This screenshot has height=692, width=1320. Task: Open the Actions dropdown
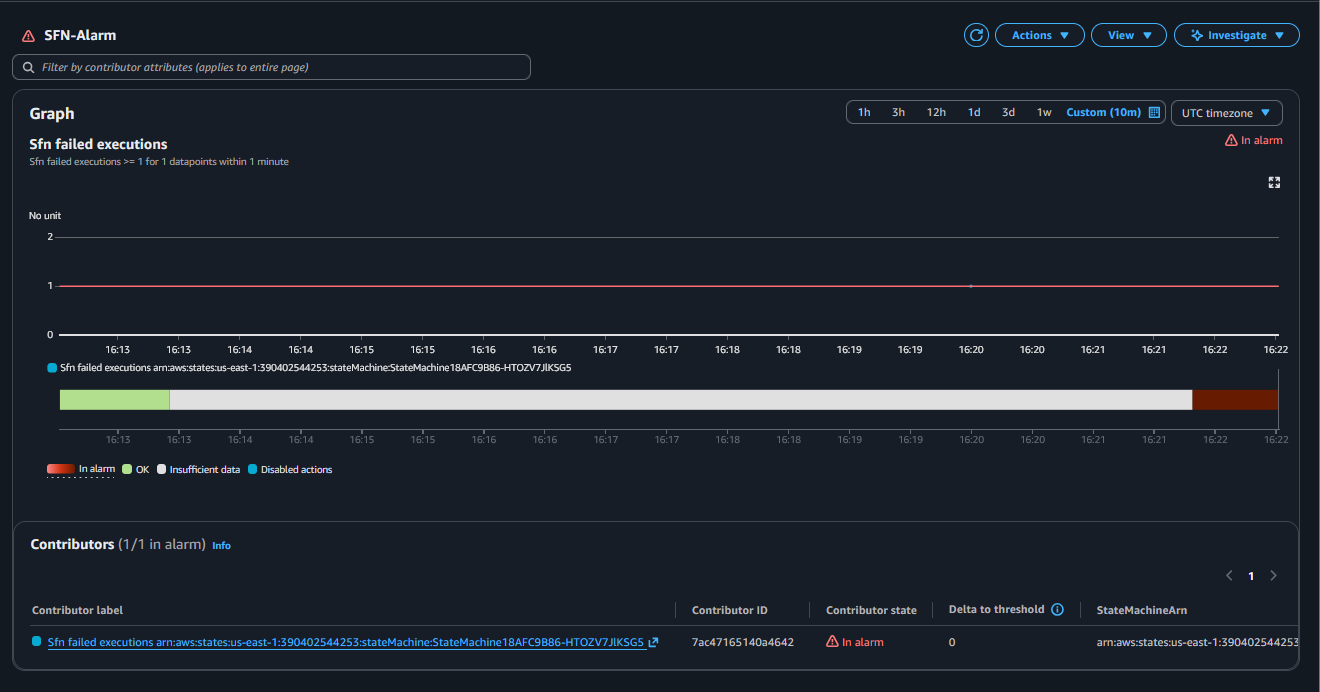pos(1039,34)
